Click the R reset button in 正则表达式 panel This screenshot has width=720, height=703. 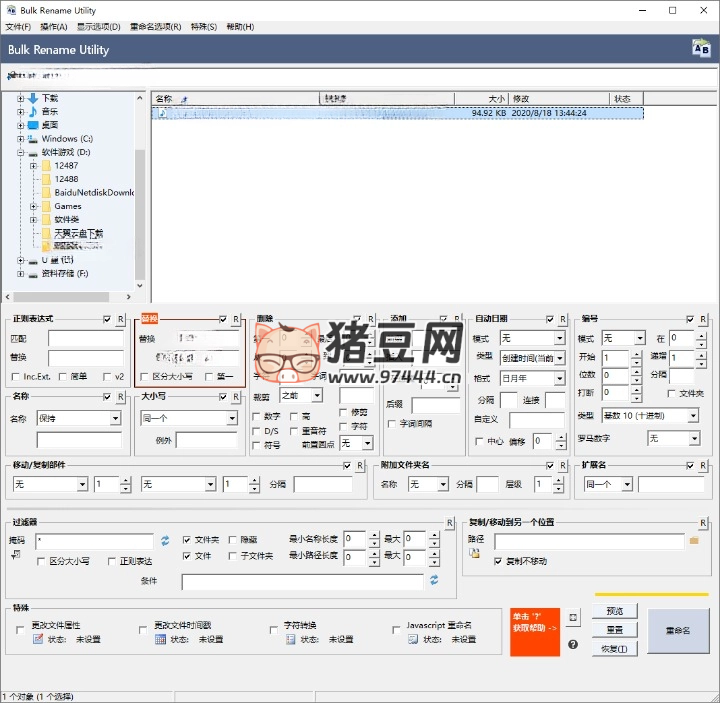point(120,319)
